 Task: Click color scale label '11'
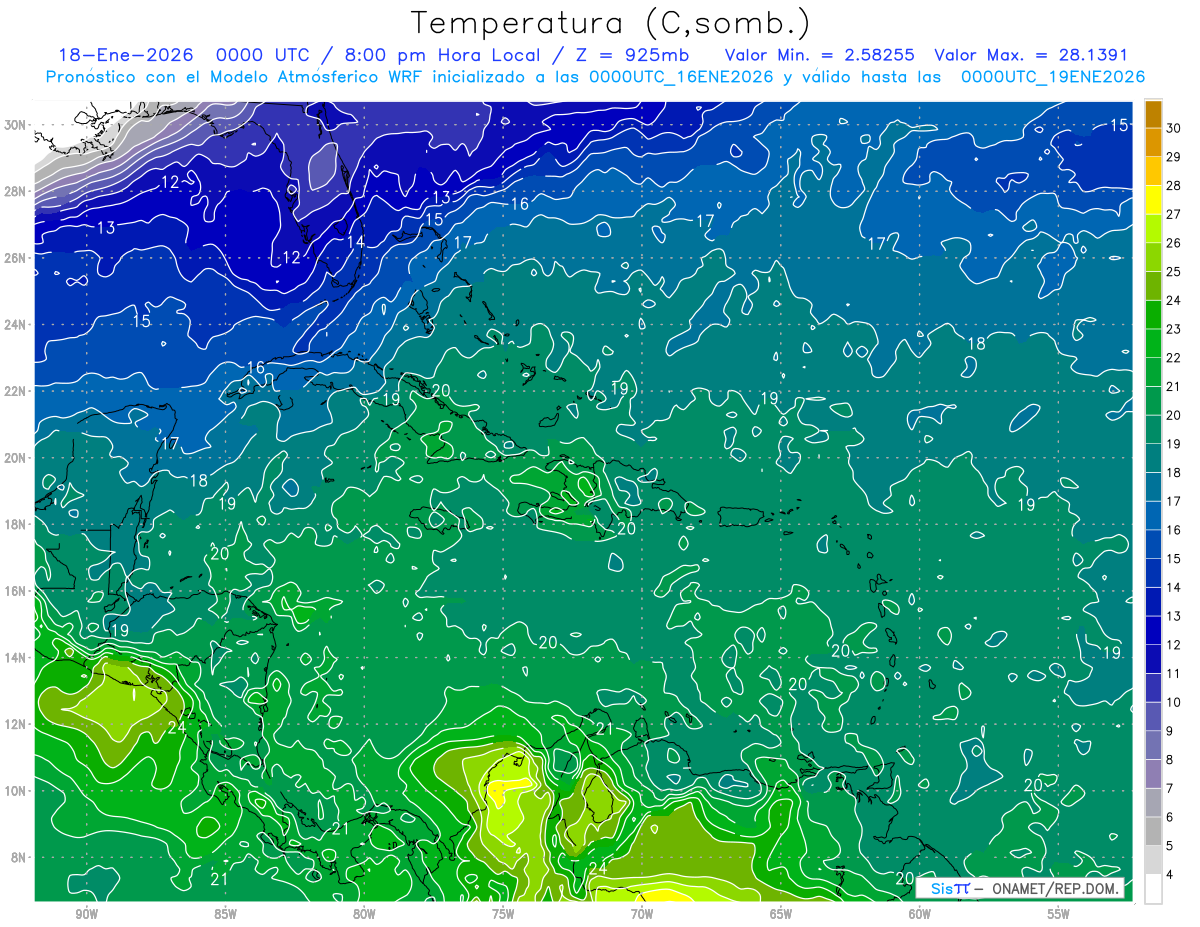pyautogui.click(x=1174, y=674)
